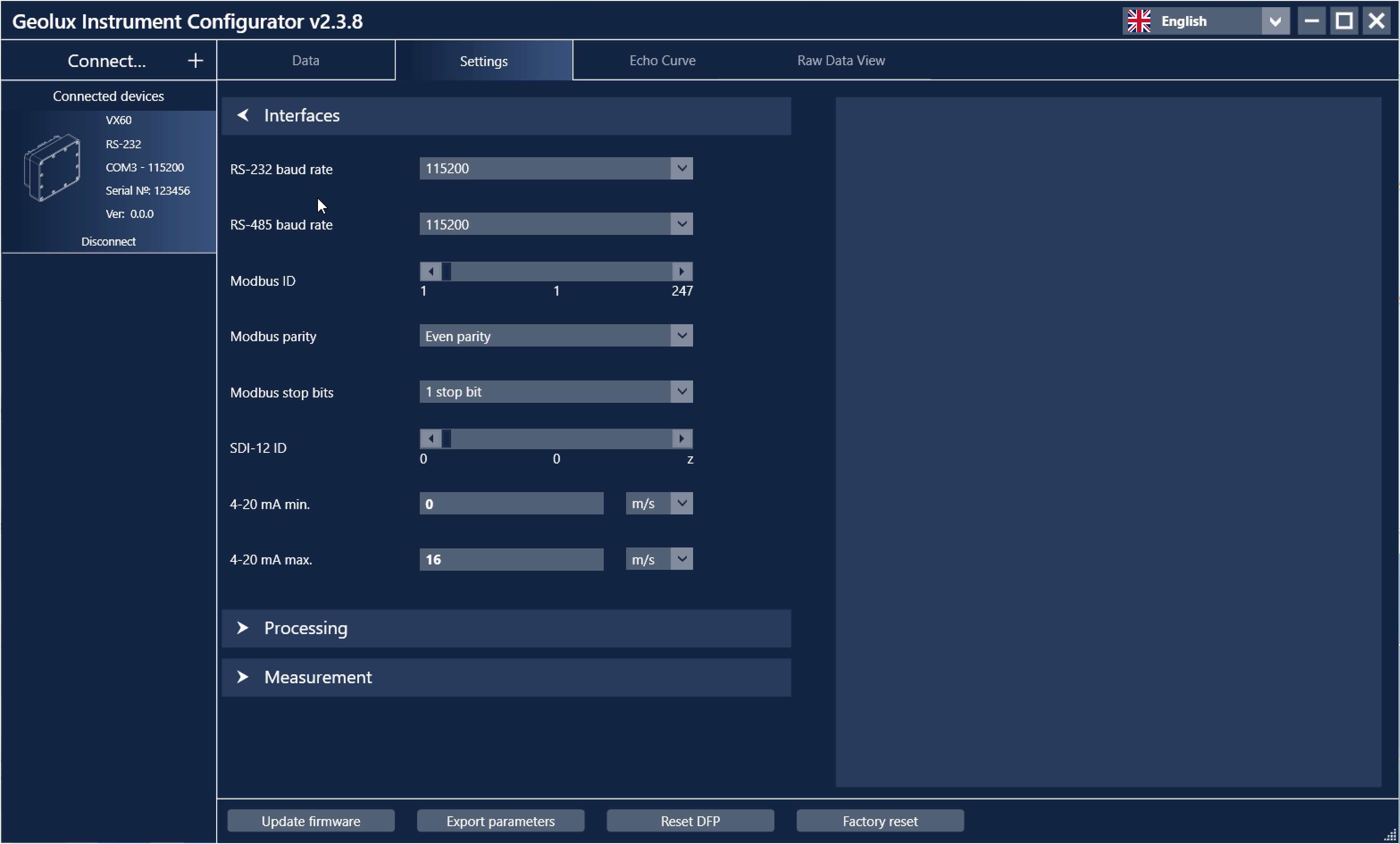Click the UK flag language icon
The width and height of the screenshot is (1400, 844).
[x=1139, y=21]
